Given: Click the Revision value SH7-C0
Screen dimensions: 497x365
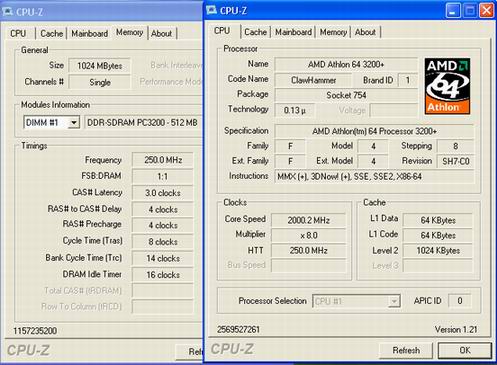Looking at the screenshot, I should tap(455, 162).
